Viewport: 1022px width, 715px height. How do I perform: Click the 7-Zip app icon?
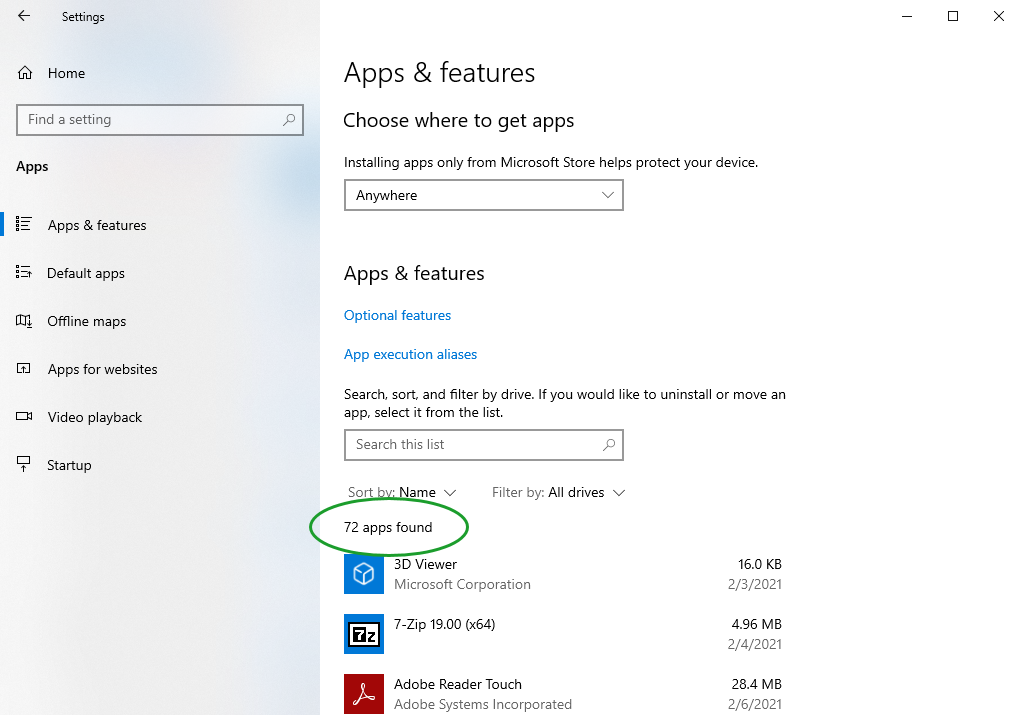pos(364,633)
